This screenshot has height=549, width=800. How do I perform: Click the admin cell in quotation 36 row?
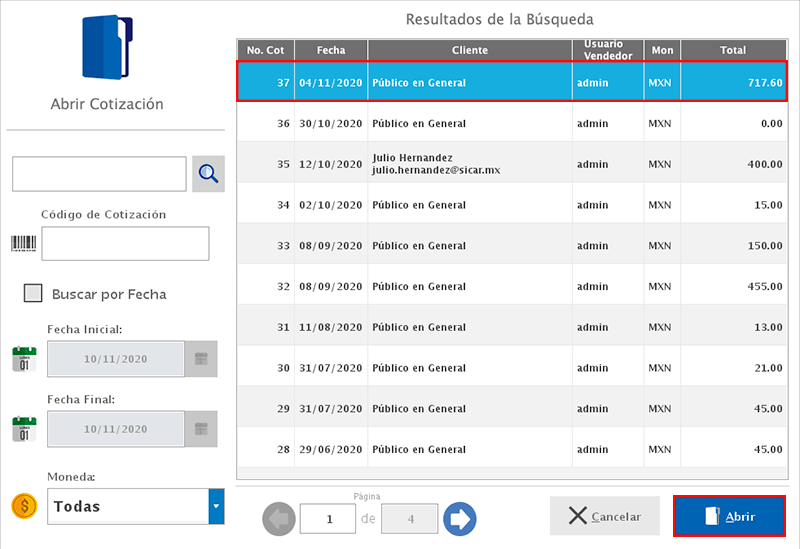pyautogui.click(x=608, y=123)
